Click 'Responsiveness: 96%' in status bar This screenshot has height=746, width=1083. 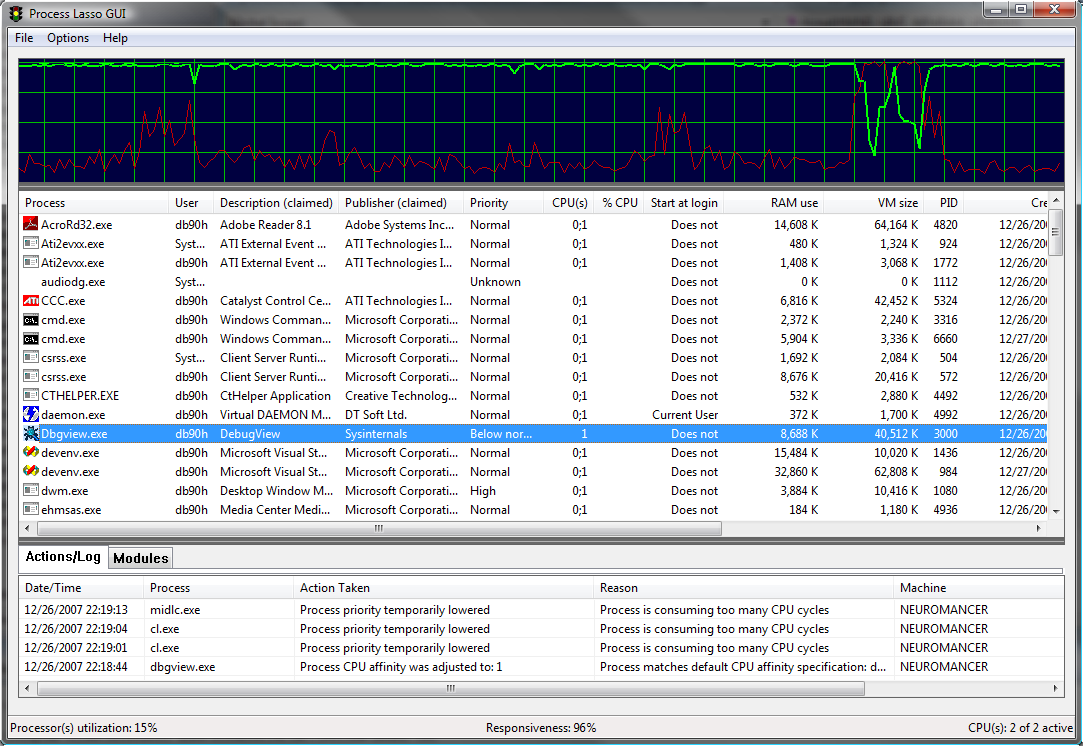coord(541,728)
